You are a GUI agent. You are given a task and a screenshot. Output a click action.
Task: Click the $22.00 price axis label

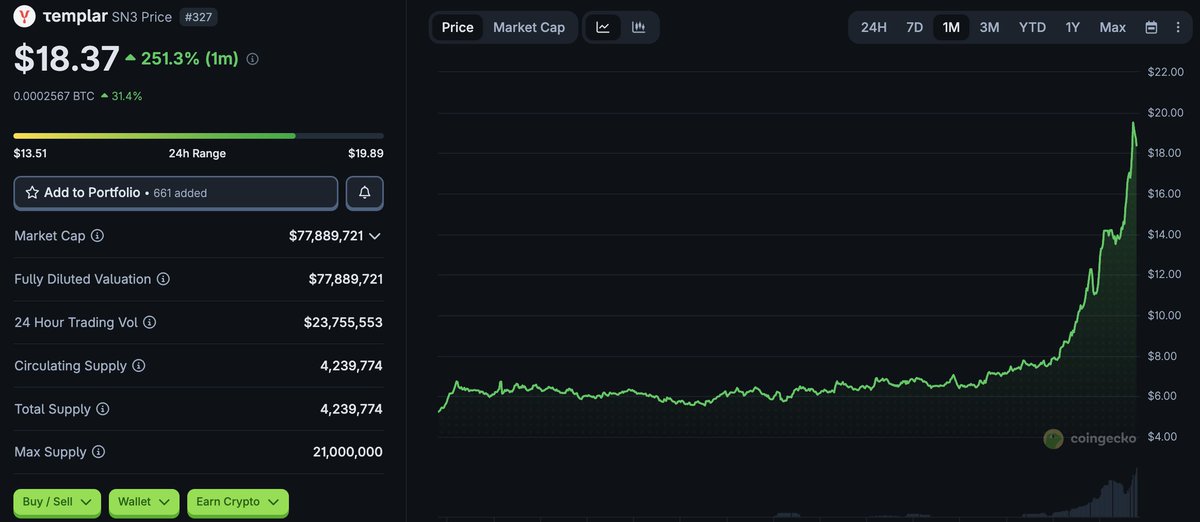1165,72
